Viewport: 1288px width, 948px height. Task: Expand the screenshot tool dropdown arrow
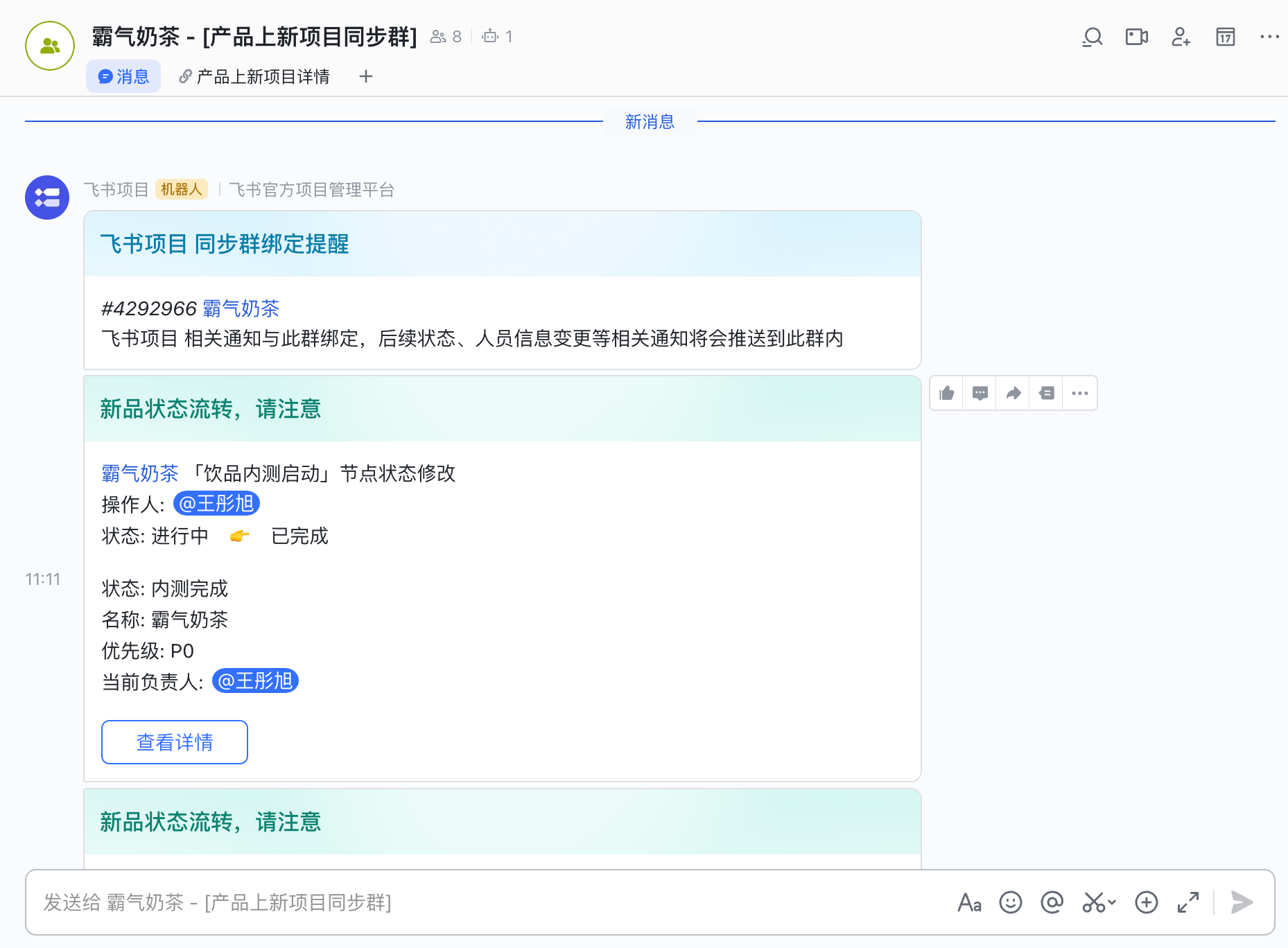click(1112, 902)
